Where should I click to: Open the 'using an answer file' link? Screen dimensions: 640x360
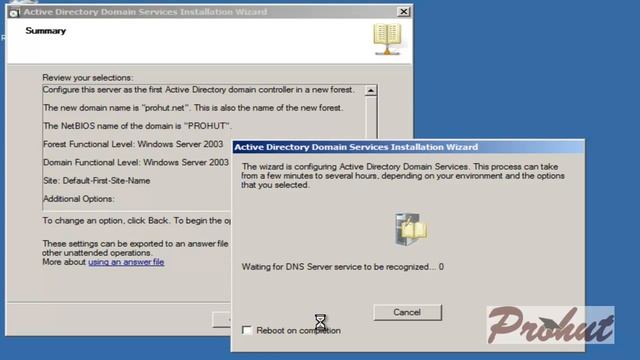click(126, 262)
